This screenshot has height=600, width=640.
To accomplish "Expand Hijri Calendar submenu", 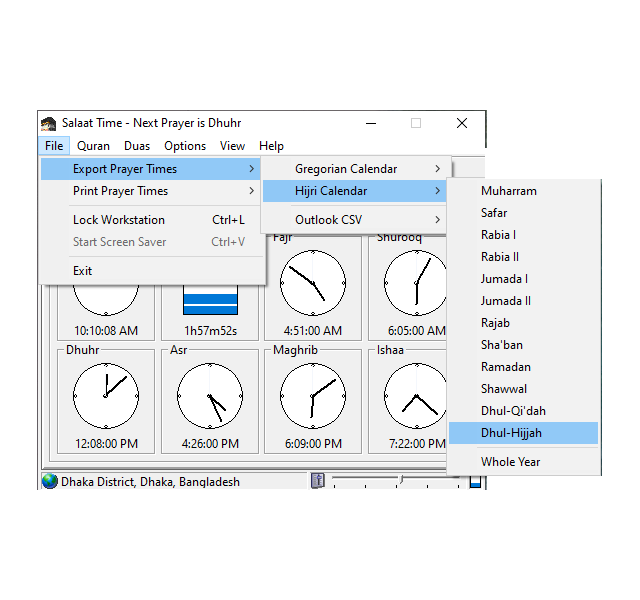I will pyautogui.click(x=354, y=191).
